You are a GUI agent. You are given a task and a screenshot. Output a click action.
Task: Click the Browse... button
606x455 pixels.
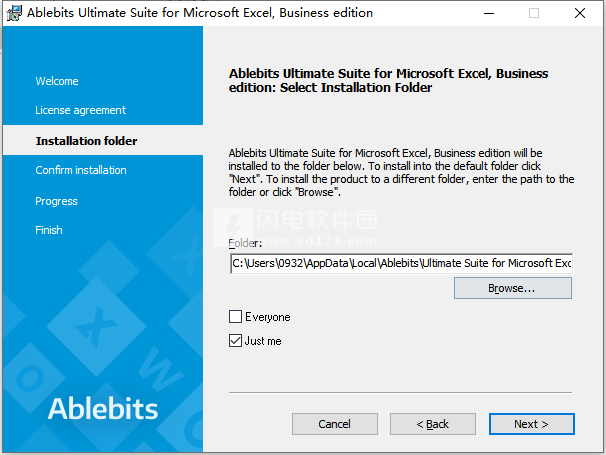click(512, 288)
